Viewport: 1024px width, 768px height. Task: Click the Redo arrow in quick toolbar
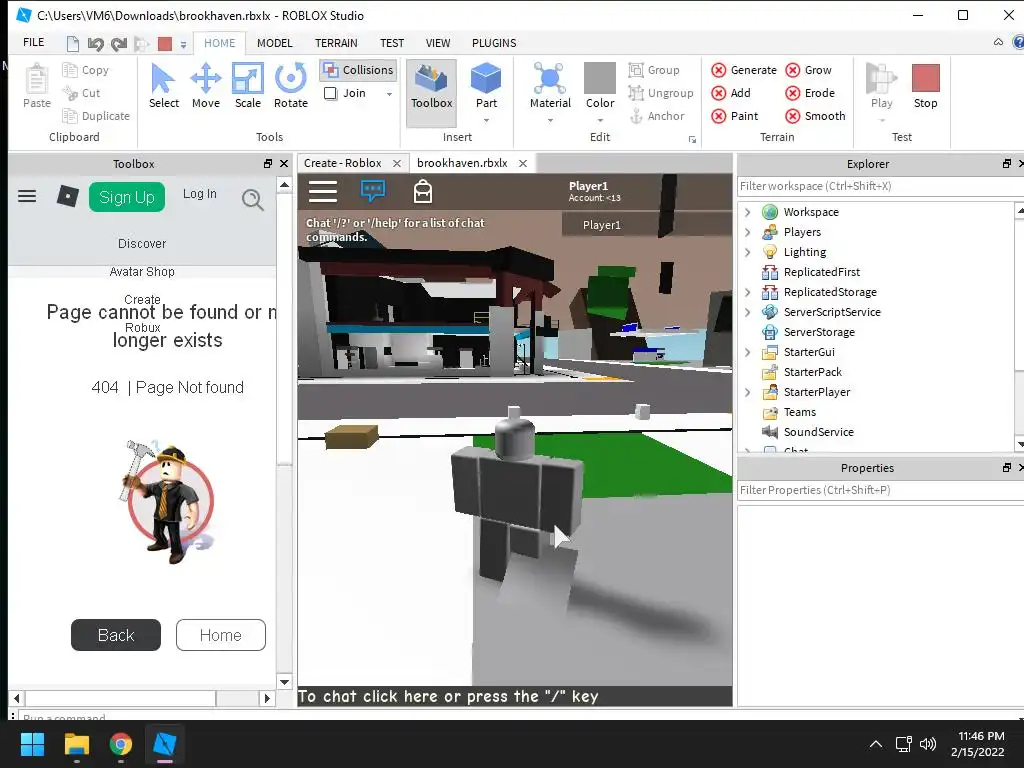(x=118, y=44)
